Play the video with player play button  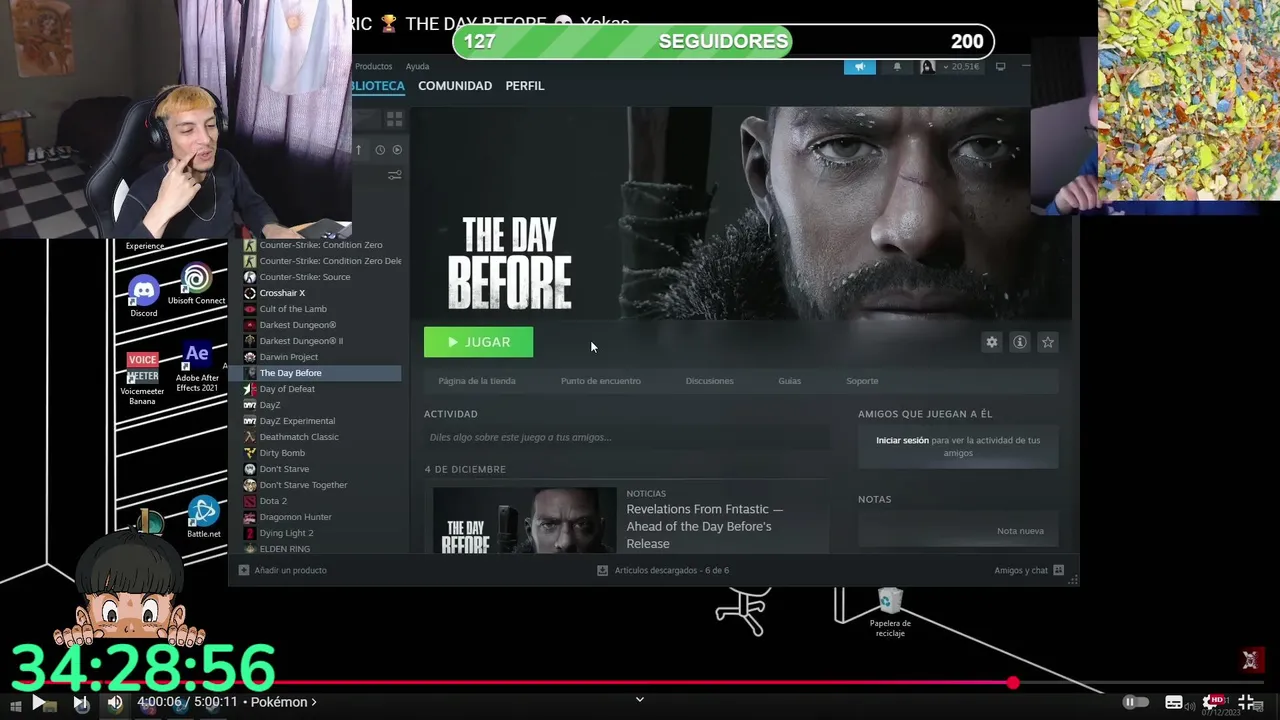pyautogui.click(x=38, y=702)
